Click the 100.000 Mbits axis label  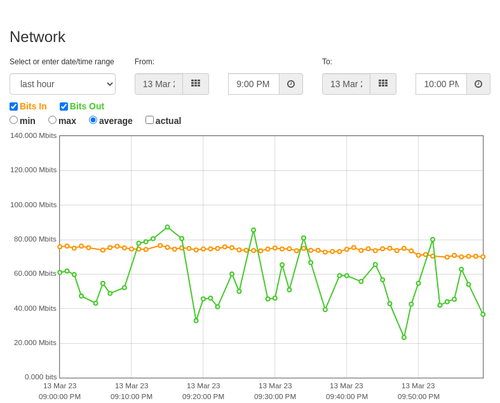(33, 205)
